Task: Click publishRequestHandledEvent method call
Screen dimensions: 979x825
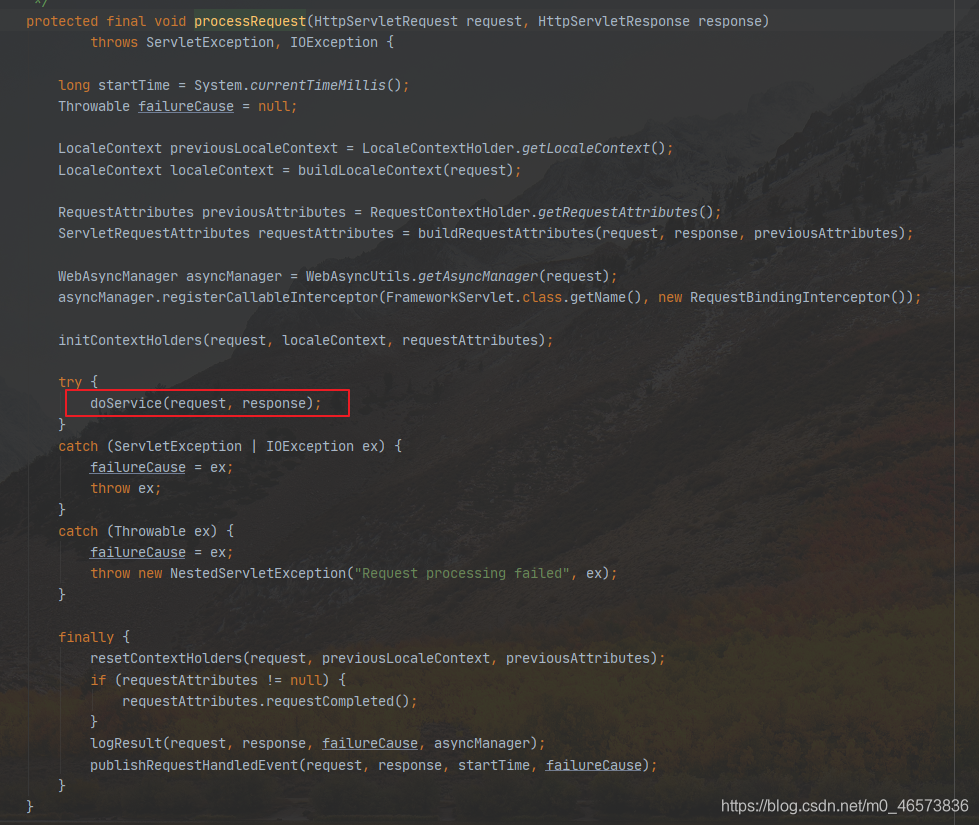Action: tap(194, 765)
